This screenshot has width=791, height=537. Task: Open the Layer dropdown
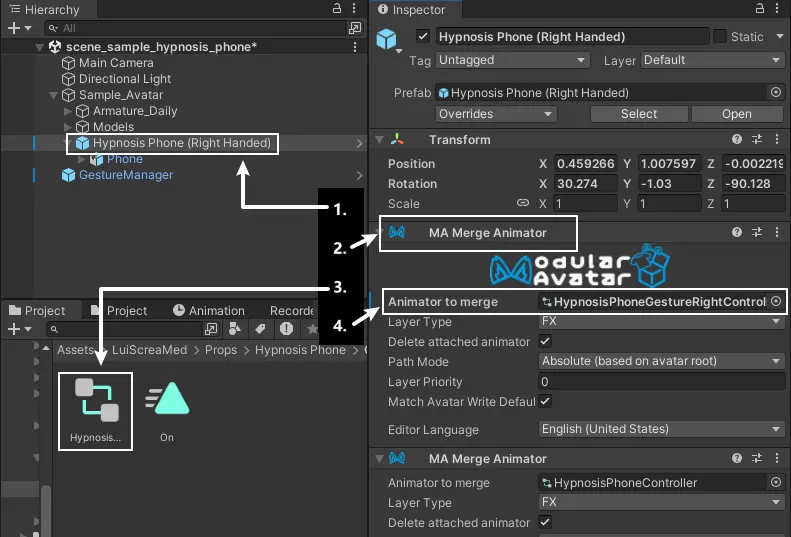point(712,60)
